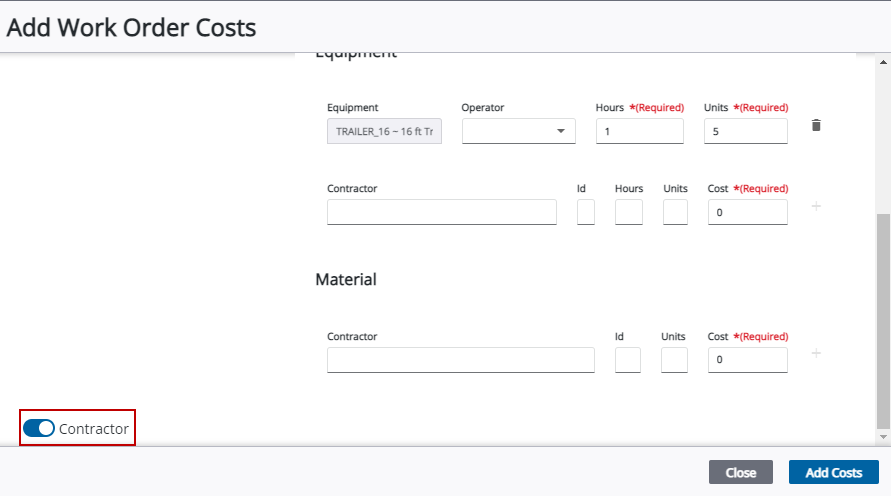The height and width of the screenshot is (496, 891).
Task: Click the Material contractor Id field
Action: pos(627,360)
